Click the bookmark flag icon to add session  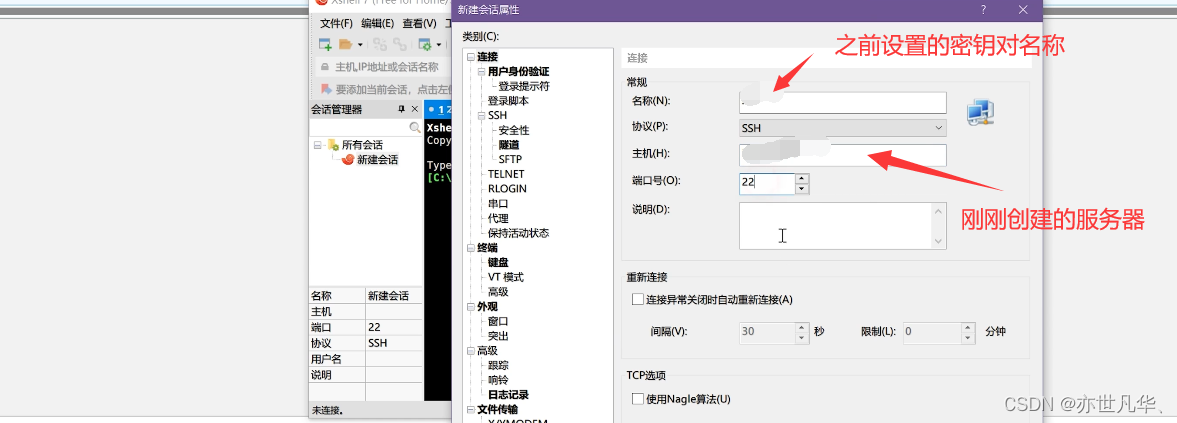pyautogui.click(x=326, y=88)
